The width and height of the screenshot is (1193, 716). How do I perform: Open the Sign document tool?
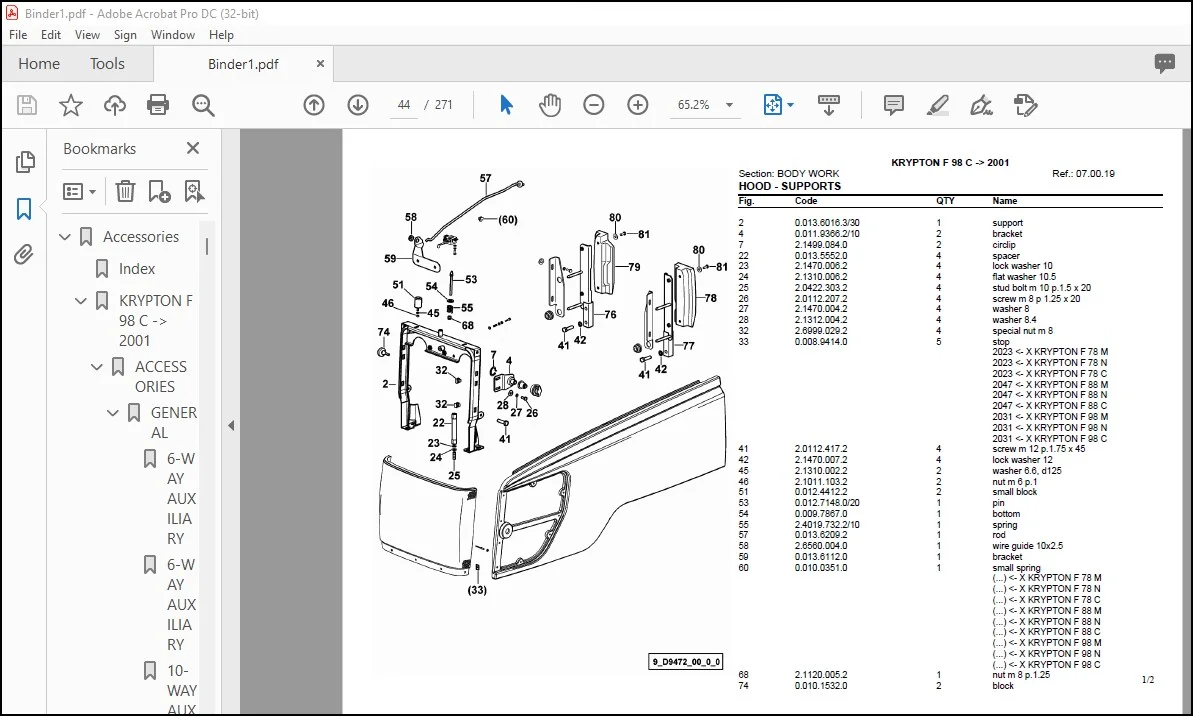tap(981, 105)
